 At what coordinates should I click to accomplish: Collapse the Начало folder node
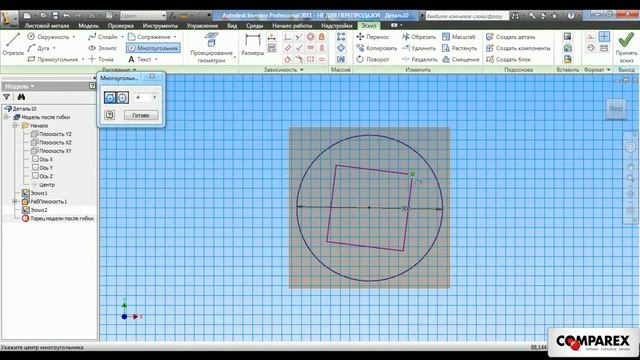click(15, 126)
